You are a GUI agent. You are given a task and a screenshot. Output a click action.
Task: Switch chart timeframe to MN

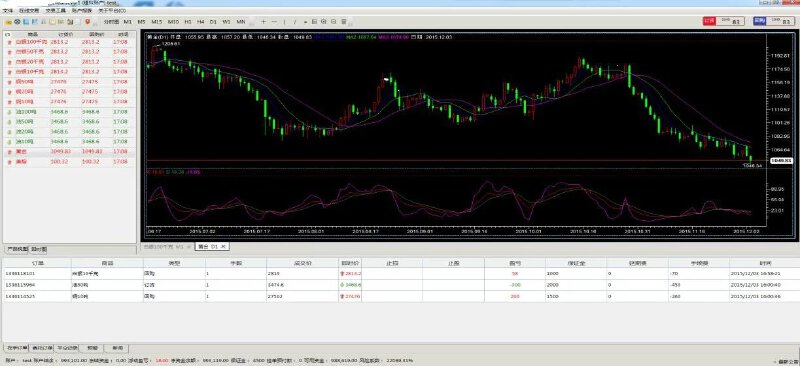pos(241,22)
